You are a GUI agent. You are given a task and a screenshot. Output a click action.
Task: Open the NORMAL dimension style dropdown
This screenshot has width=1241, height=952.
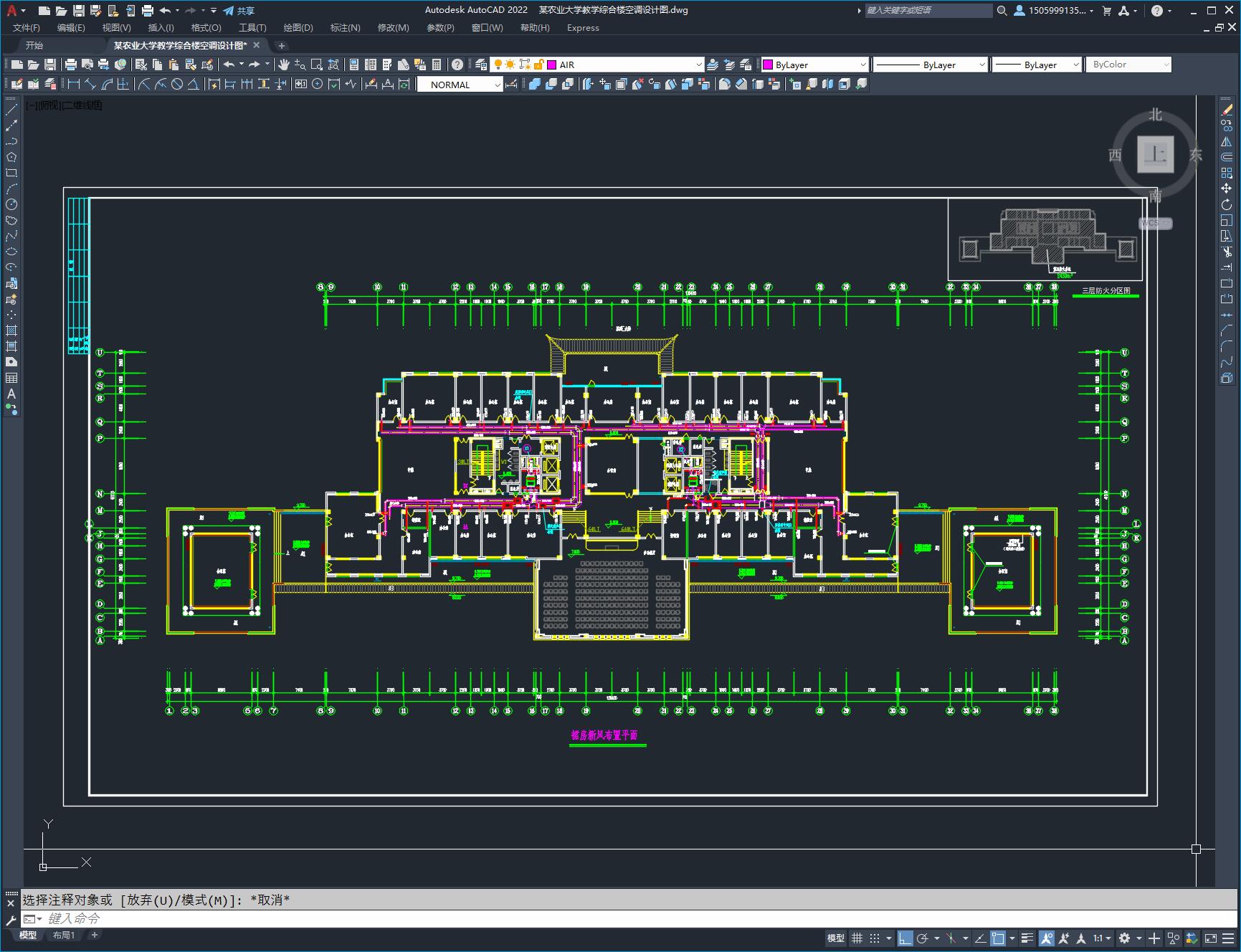tap(460, 85)
